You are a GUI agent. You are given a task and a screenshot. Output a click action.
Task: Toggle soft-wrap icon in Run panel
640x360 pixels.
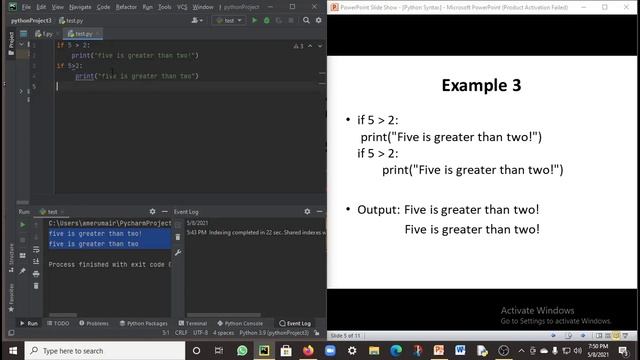[x=36, y=249]
